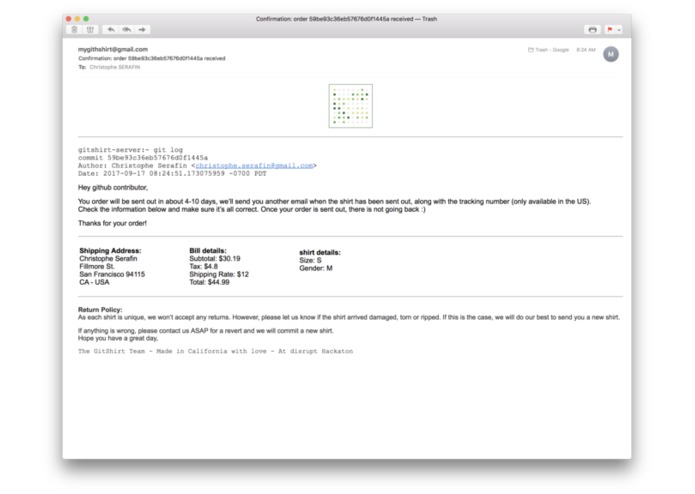Print the email with printer icon

(x=592, y=30)
